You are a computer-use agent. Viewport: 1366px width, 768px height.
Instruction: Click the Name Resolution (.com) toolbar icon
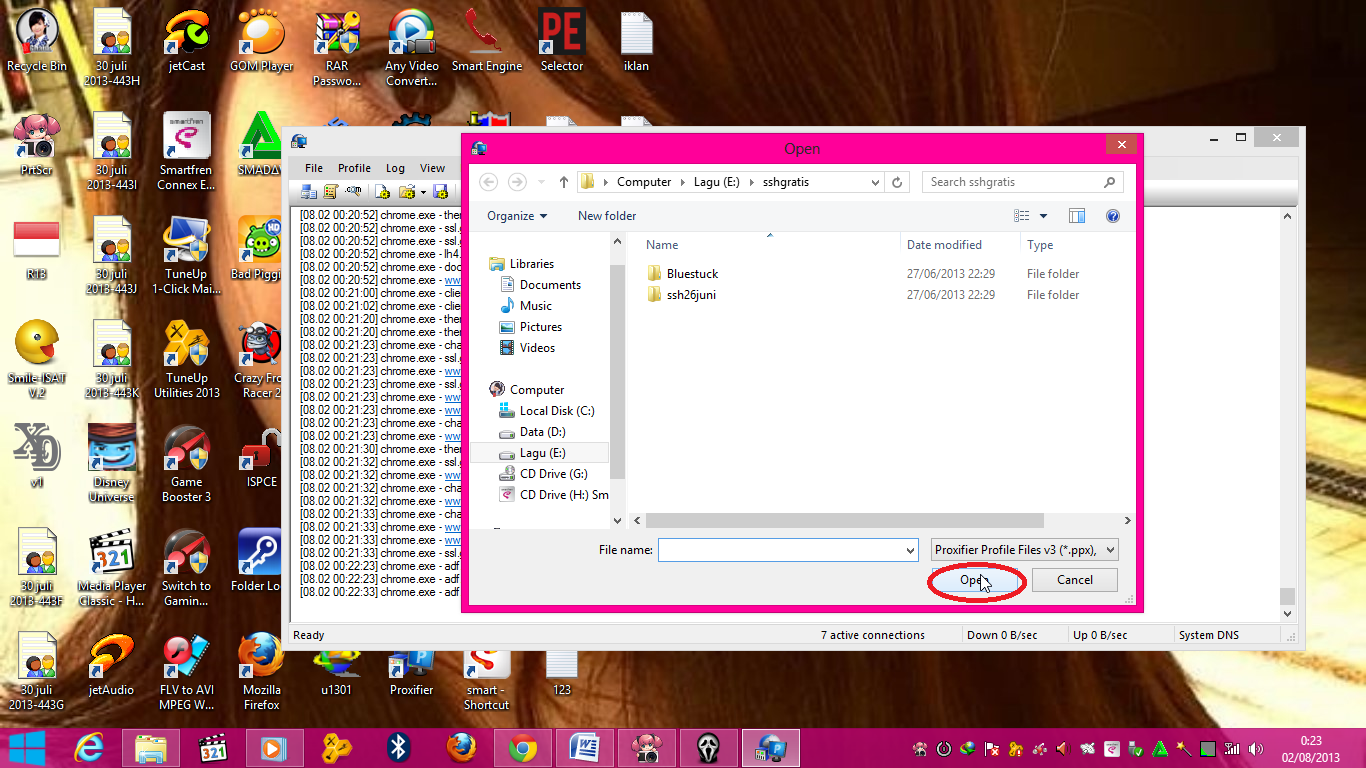(353, 191)
